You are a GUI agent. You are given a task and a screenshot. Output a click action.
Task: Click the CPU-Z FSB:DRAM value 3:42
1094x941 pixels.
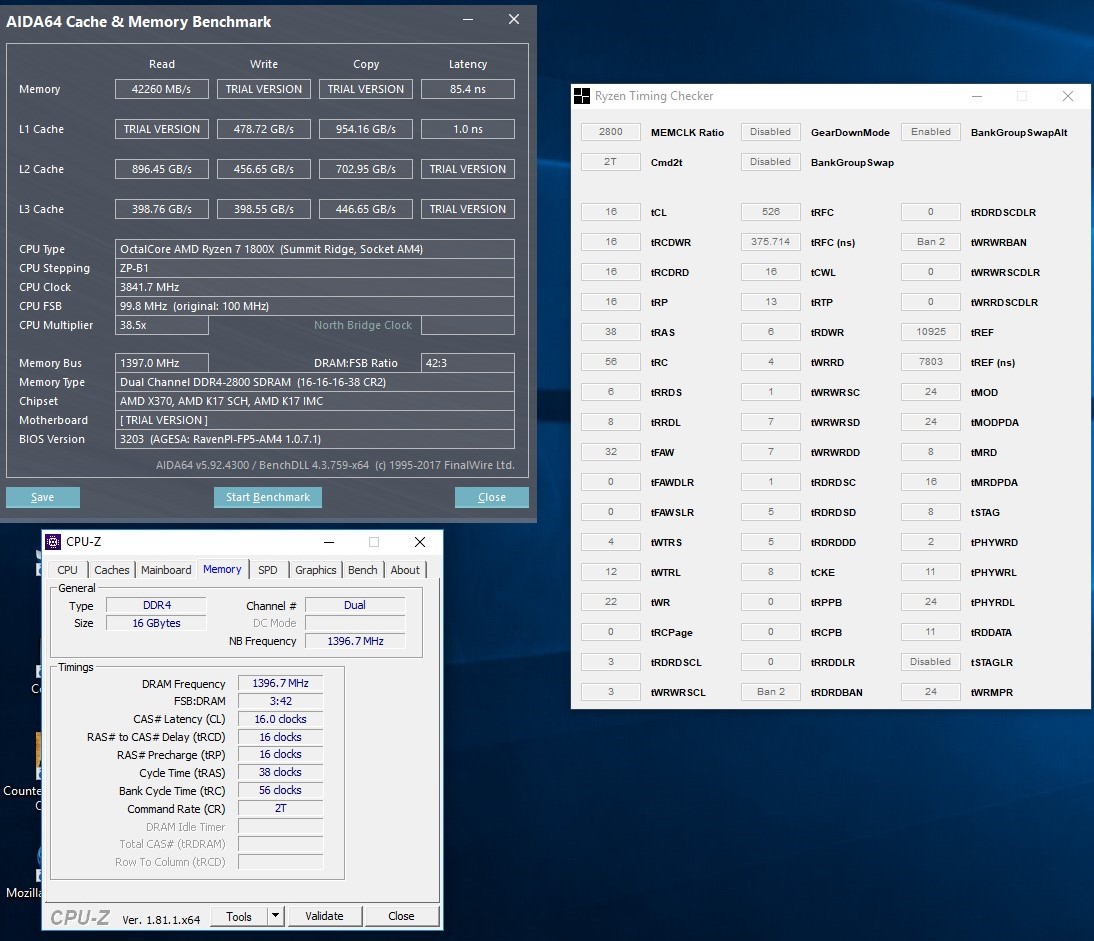(x=280, y=701)
